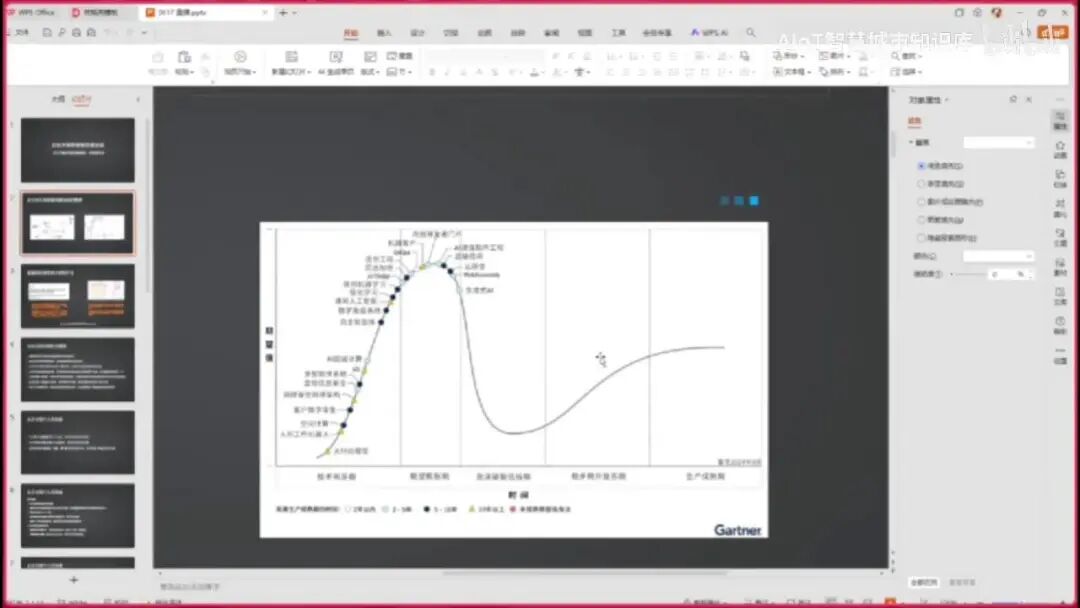Click Apply to All button in panel bottom

[x=924, y=583]
